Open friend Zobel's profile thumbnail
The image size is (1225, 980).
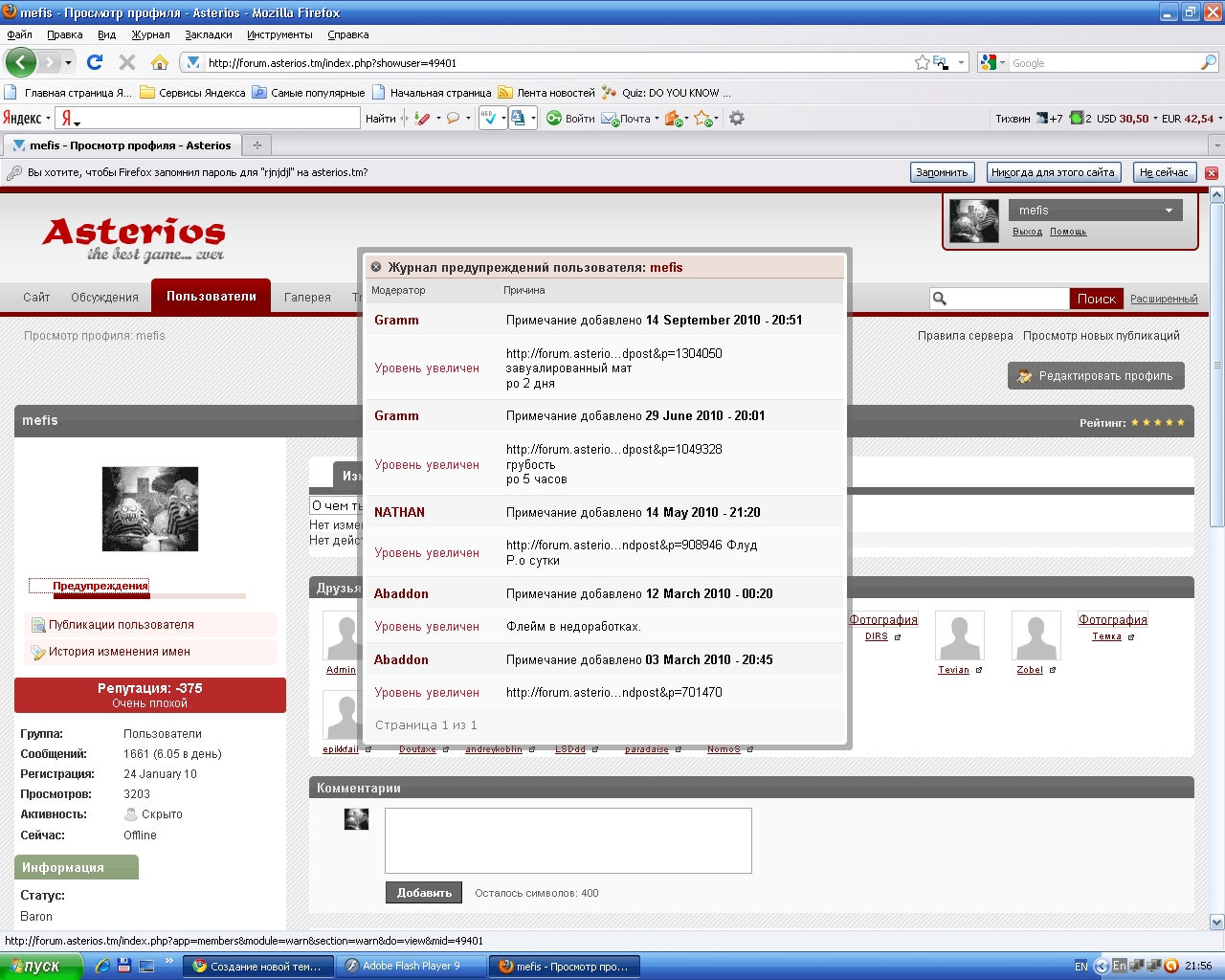click(1036, 635)
